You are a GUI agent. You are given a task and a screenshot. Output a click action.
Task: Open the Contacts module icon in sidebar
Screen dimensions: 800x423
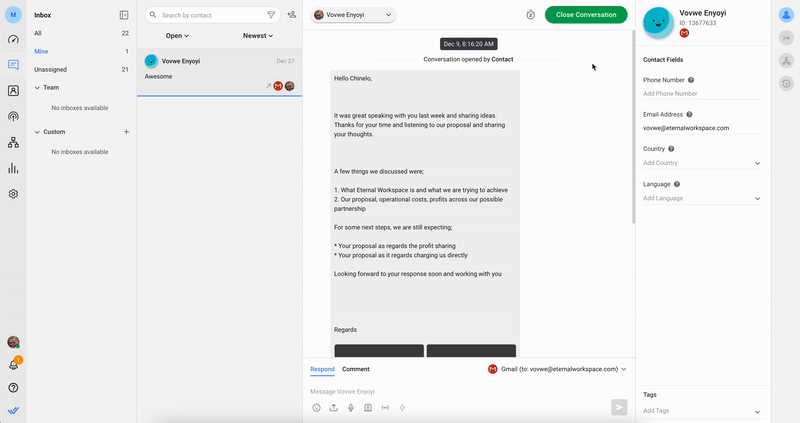[x=14, y=91]
